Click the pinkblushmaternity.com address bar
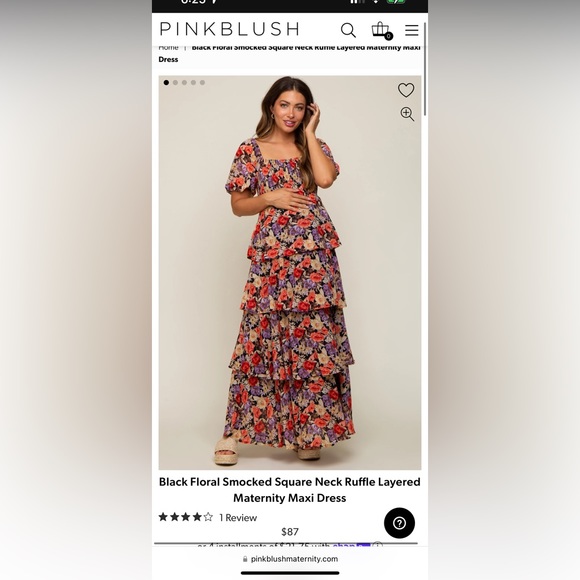This screenshot has width=580, height=580. click(x=290, y=559)
